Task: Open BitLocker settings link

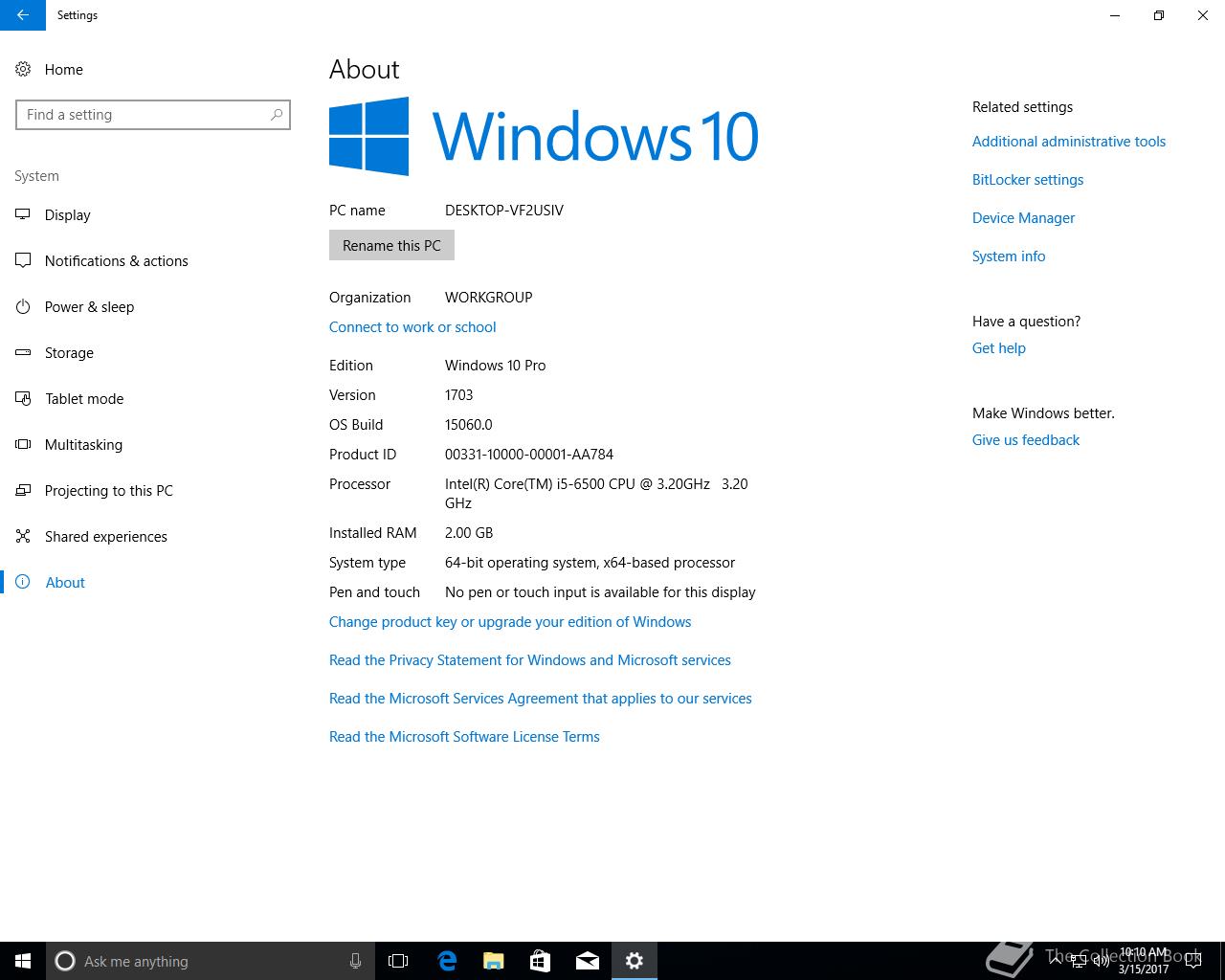Action: [x=1028, y=180]
